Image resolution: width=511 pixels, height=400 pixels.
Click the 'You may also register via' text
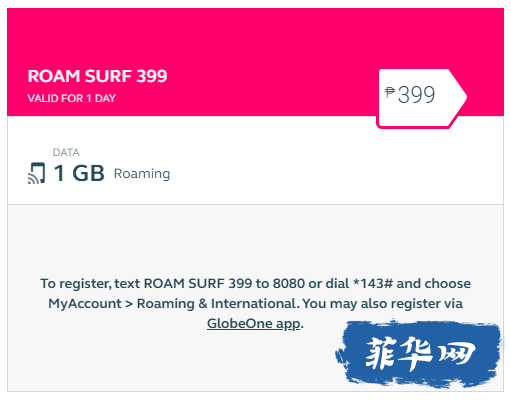(382, 304)
